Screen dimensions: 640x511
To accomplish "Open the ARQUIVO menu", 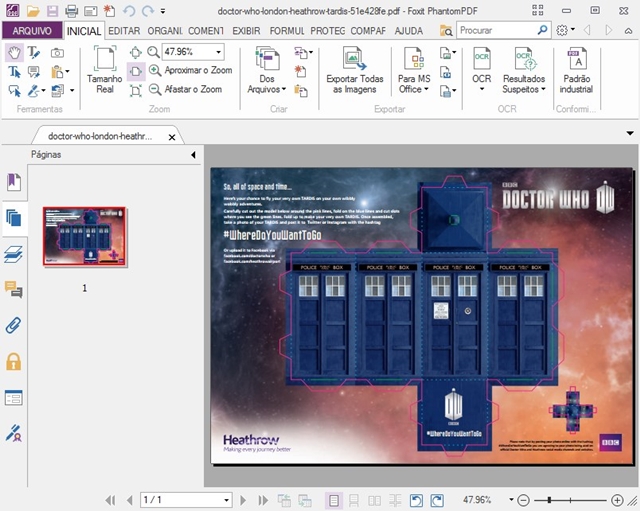I will [x=32, y=31].
